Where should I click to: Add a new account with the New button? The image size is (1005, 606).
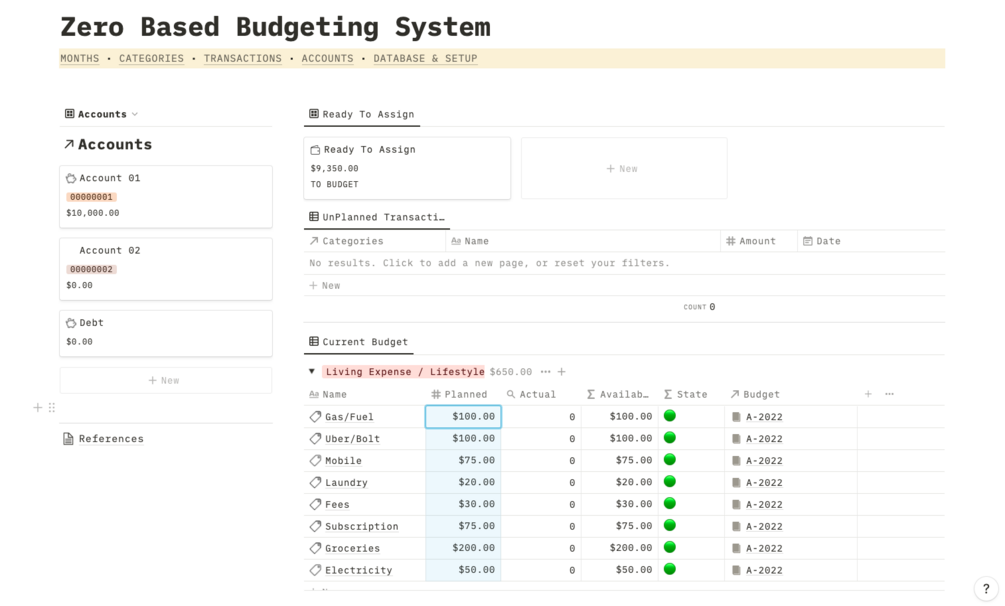(x=166, y=380)
